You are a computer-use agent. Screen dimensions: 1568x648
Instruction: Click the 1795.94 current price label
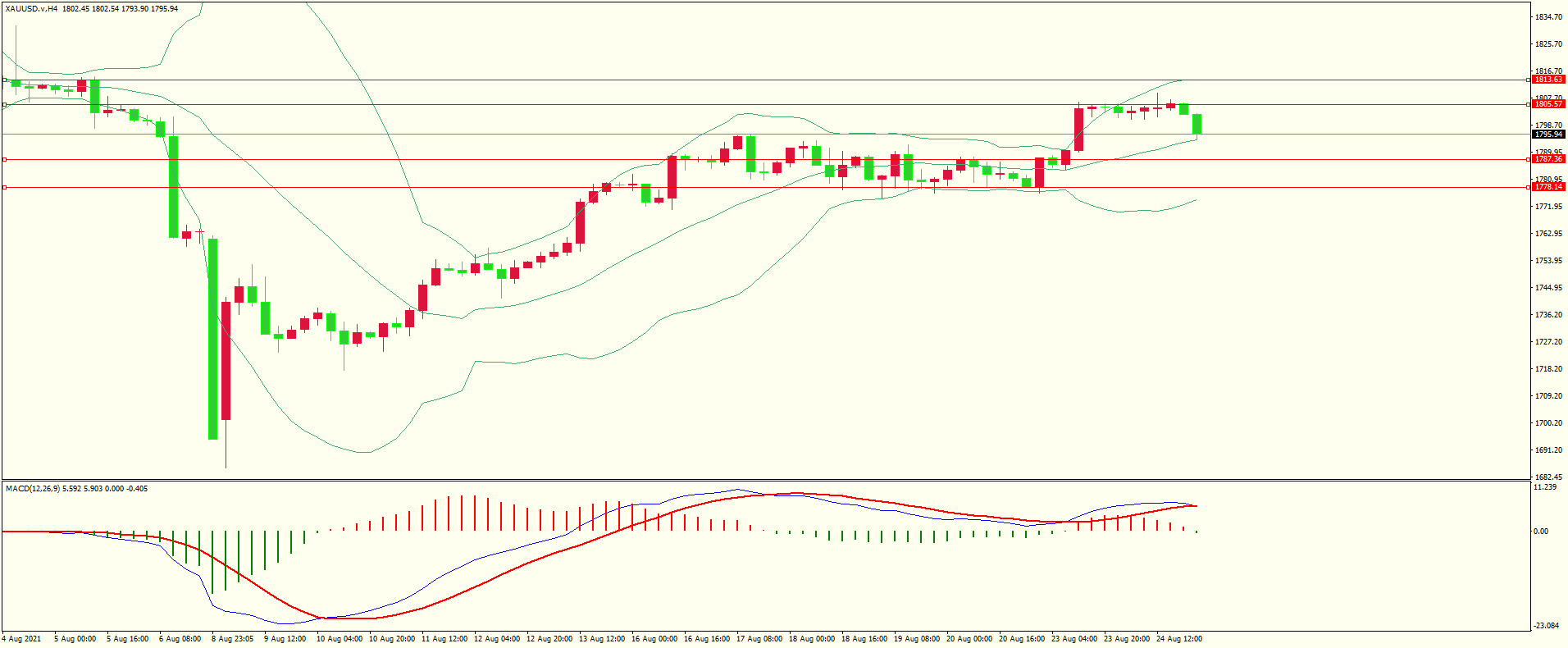click(x=1548, y=134)
